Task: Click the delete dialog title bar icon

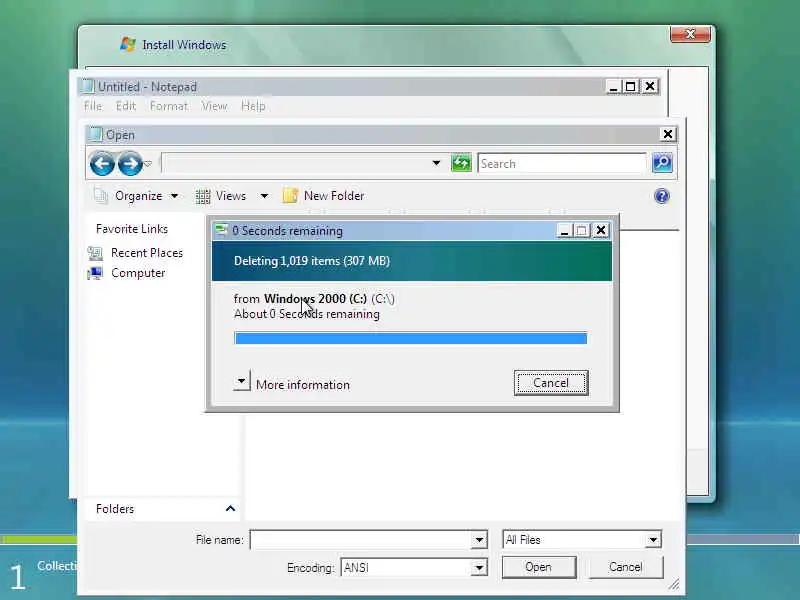Action: click(x=221, y=230)
